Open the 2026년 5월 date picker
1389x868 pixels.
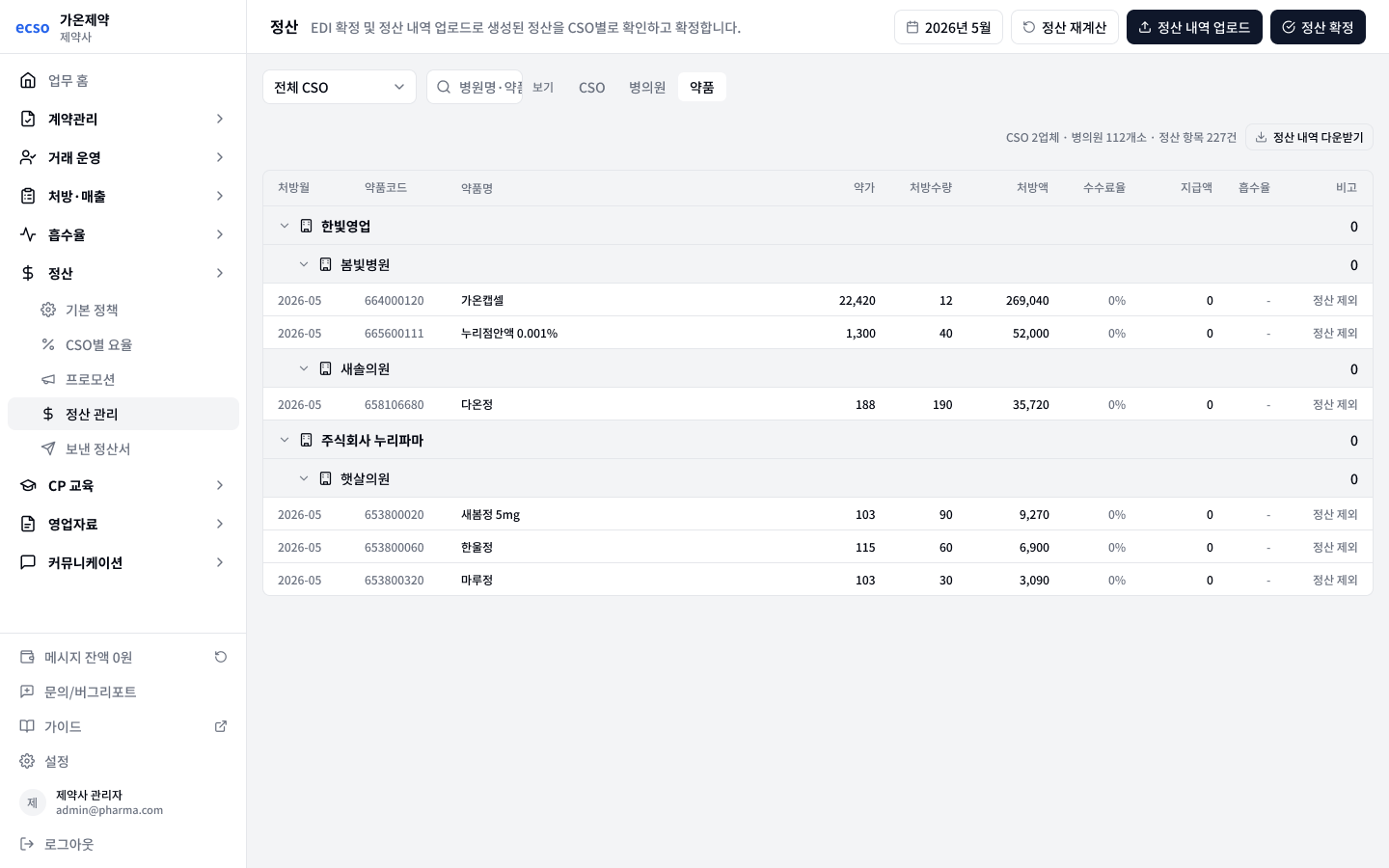(x=948, y=27)
